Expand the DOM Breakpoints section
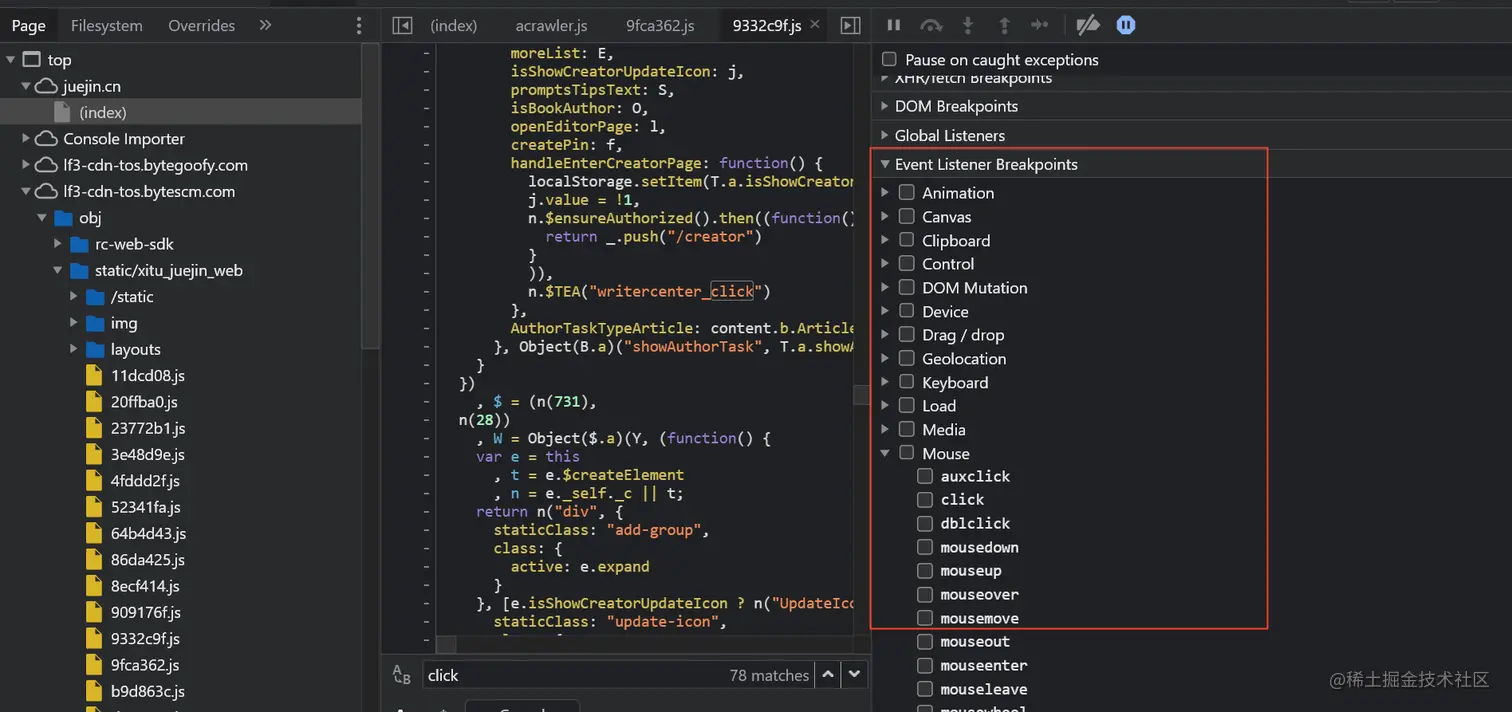The height and width of the screenshot is (712, 1512). (x=885, y=106)
